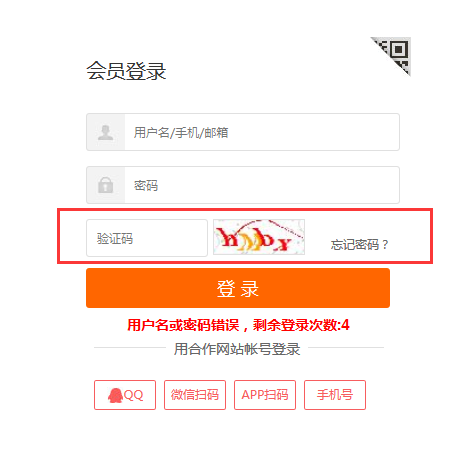Click the 用合作网站帐号登录 label
The width and height of the screenshot is (468, 467).
tap(237, 349)
